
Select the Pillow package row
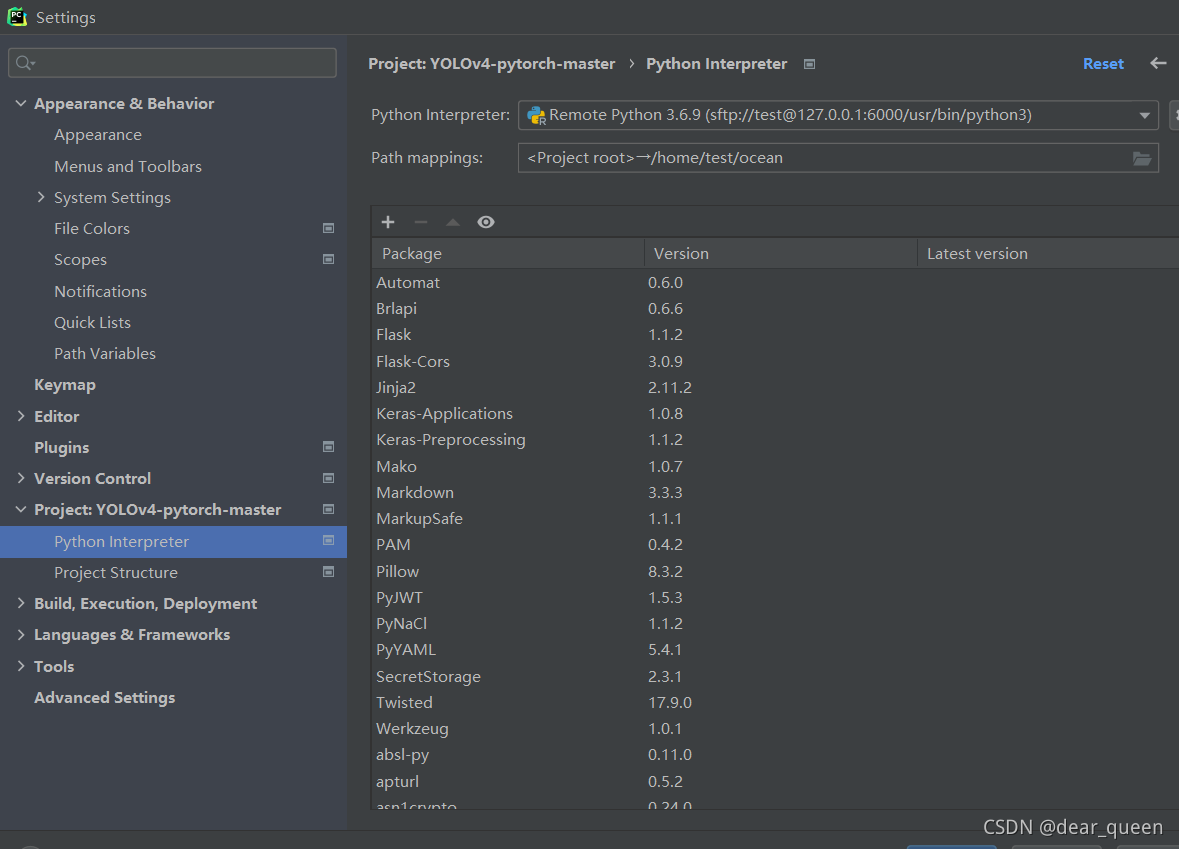[775, 572]
